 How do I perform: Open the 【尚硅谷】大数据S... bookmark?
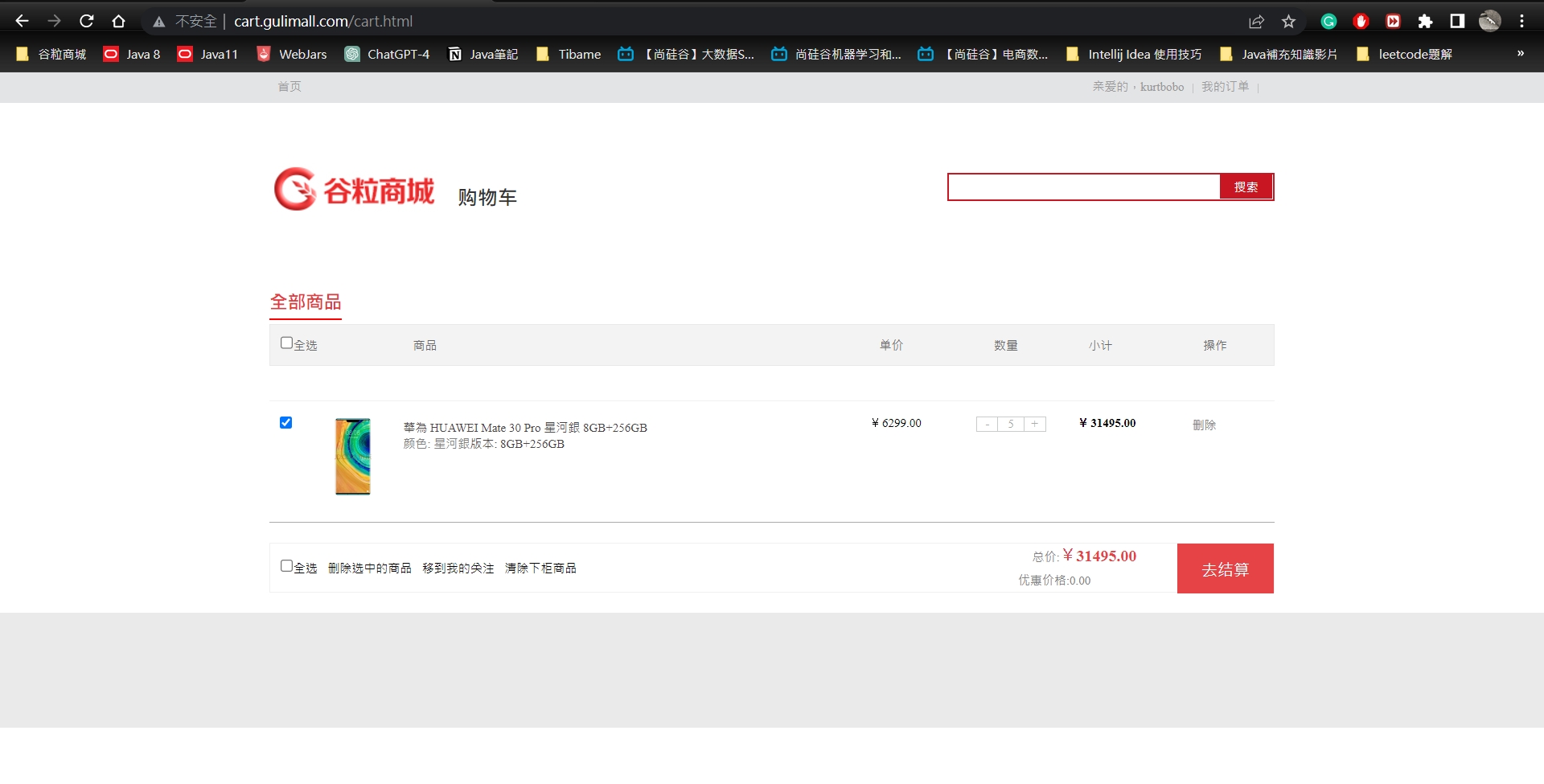pyautogui.click(x=686, y=54)
